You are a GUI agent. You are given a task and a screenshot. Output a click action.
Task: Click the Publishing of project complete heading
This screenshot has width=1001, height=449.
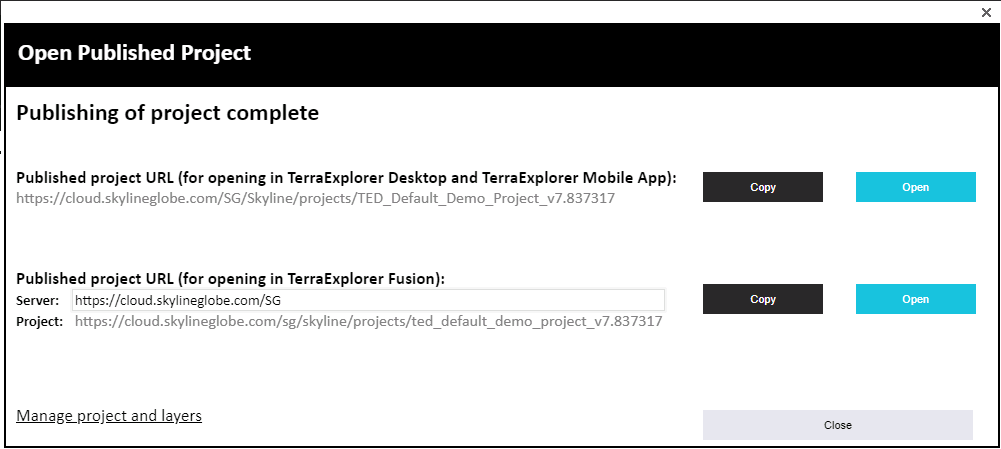click(167, 113)
